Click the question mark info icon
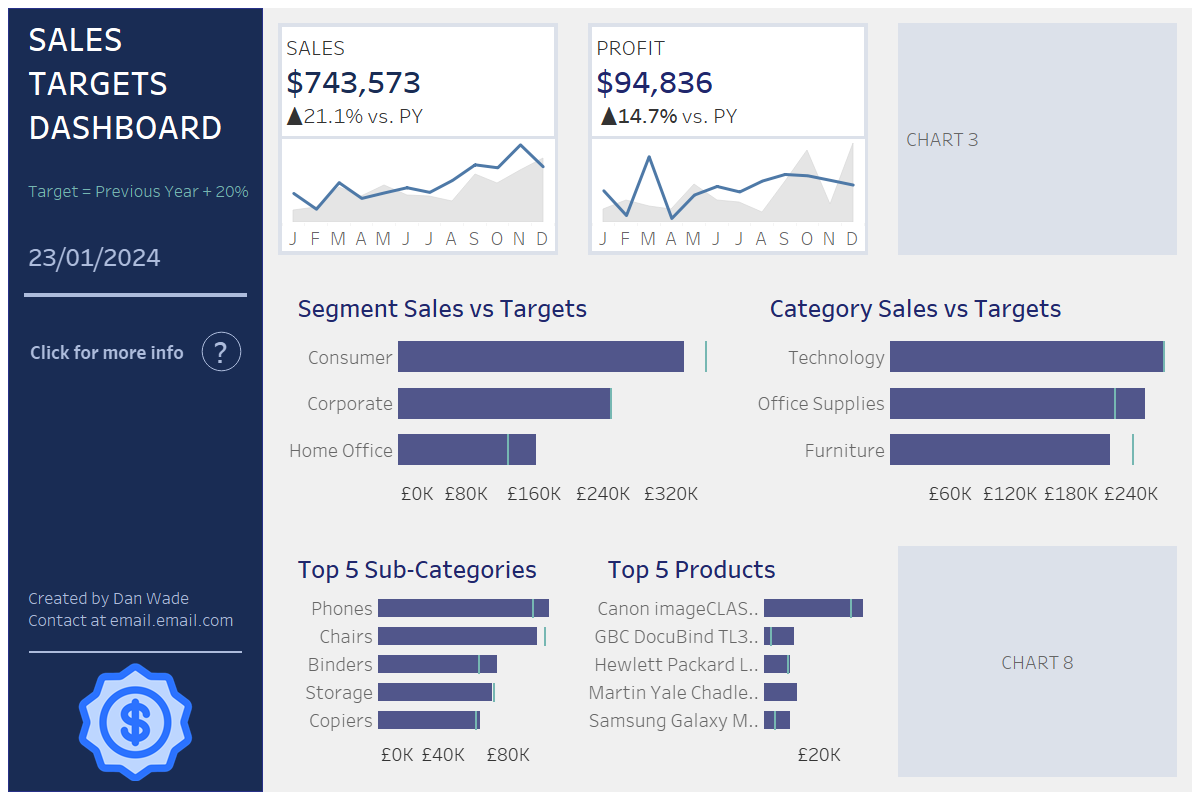This screenshot has width=1200, height=800. coord(221,352)
